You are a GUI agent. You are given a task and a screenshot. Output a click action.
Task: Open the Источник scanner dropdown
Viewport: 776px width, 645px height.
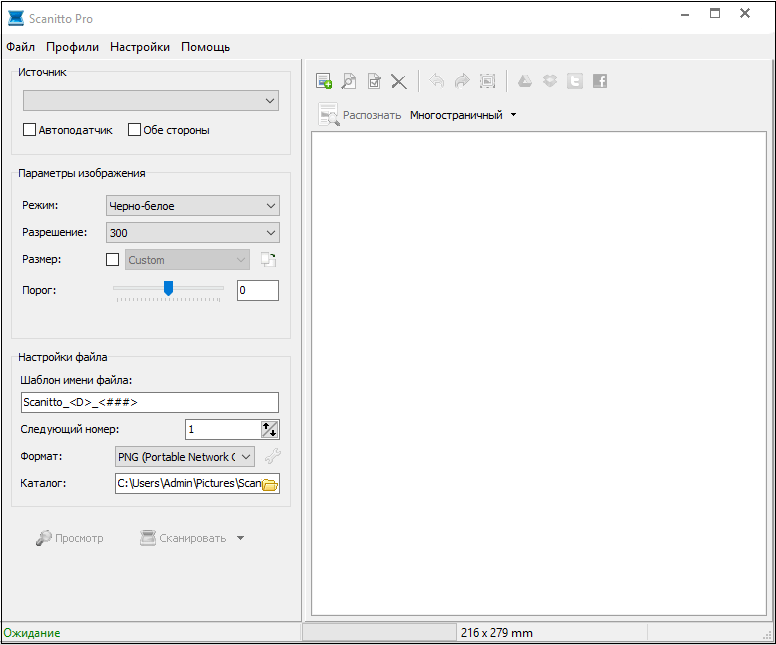click(151, 100)
